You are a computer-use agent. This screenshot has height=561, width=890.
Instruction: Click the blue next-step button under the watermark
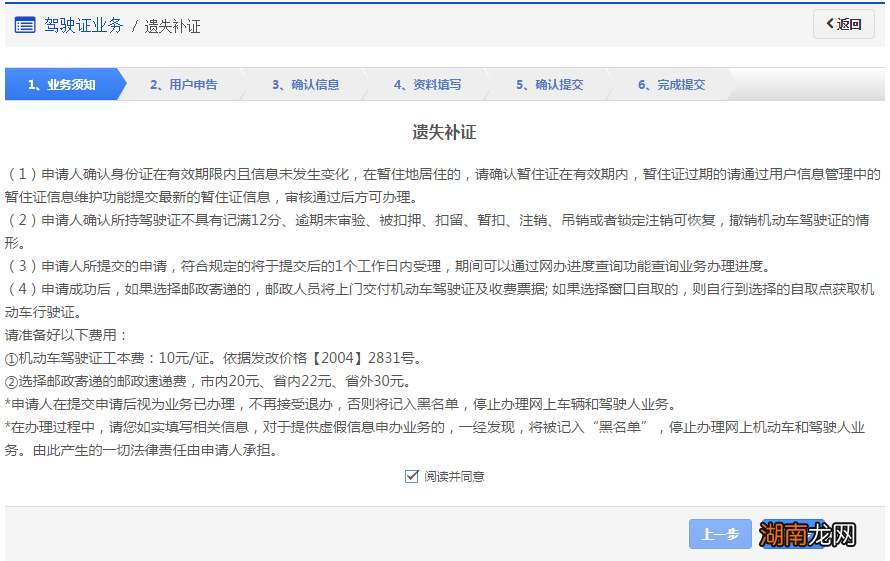(792, 534)
